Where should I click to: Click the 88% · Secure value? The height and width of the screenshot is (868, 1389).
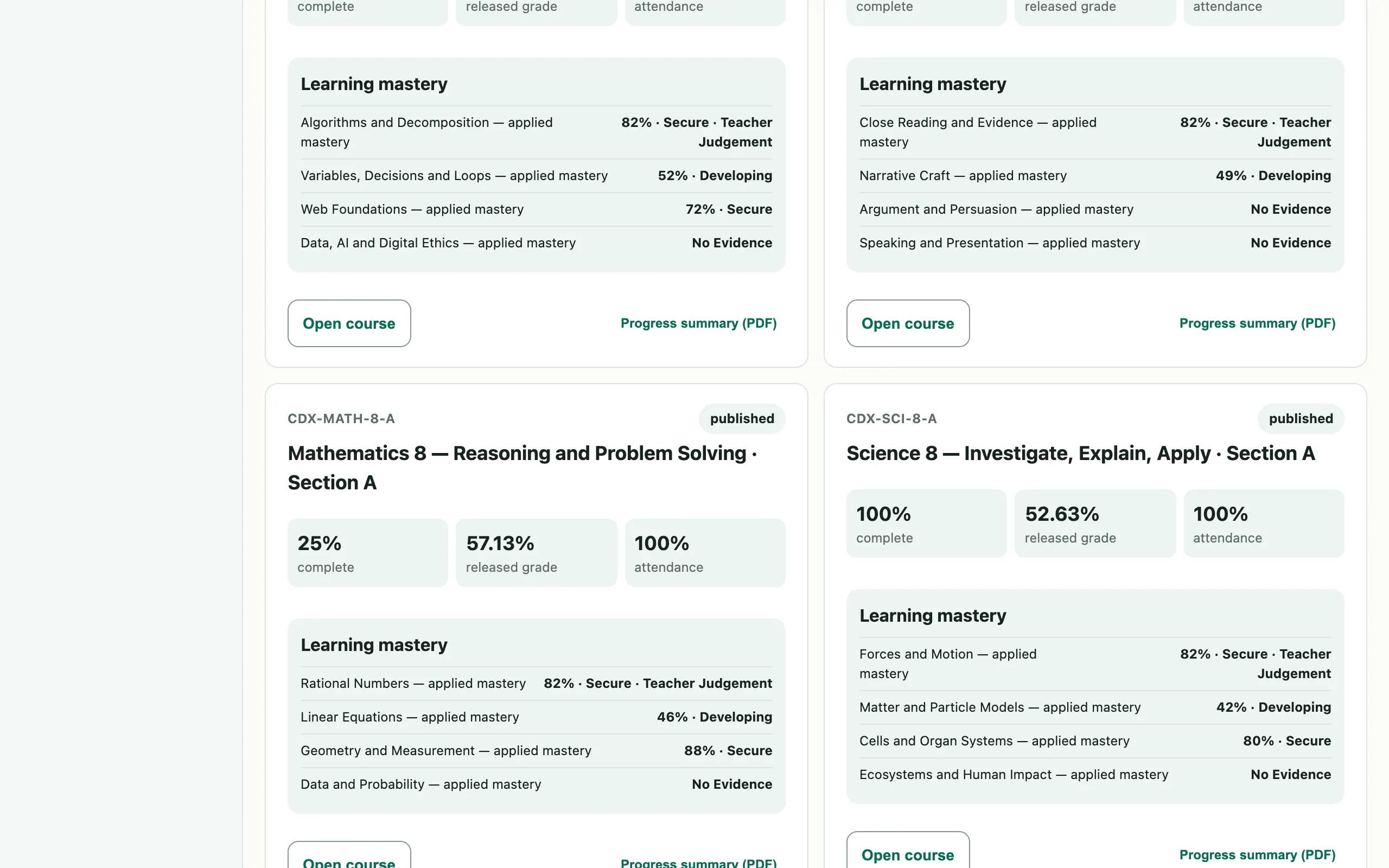(x=728, y=751)
